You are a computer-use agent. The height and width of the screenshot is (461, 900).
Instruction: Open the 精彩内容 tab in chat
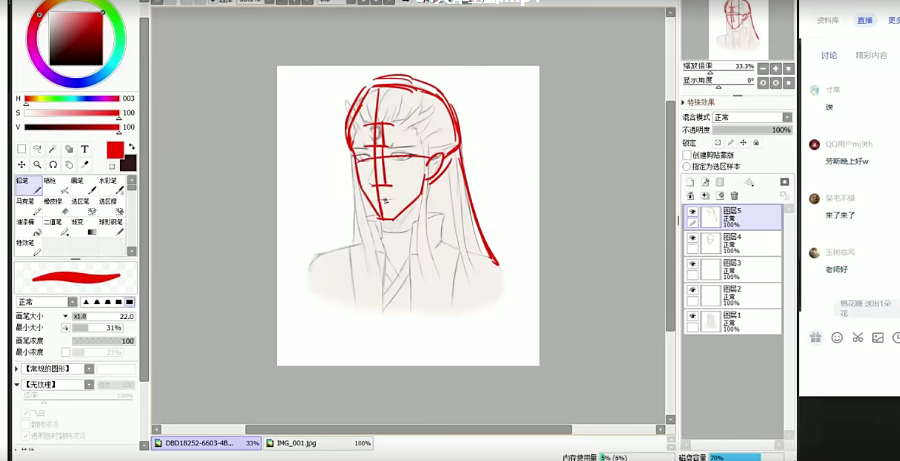pyautogui.click(x=870, y=55)
